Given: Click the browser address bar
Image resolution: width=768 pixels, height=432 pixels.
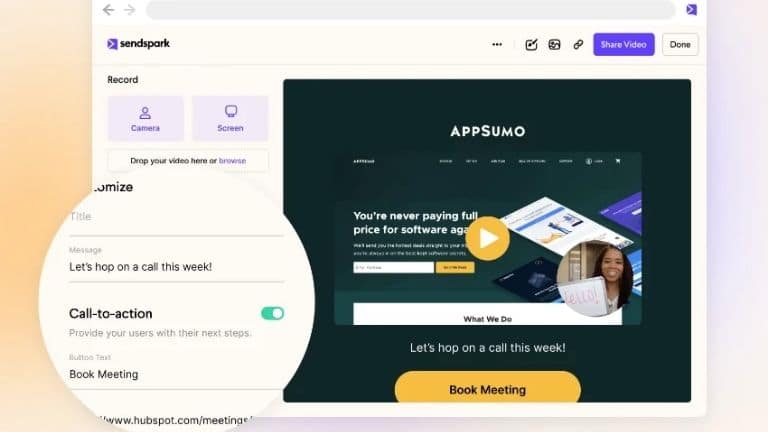Looking at the screenshot, I should click(410, 9).
